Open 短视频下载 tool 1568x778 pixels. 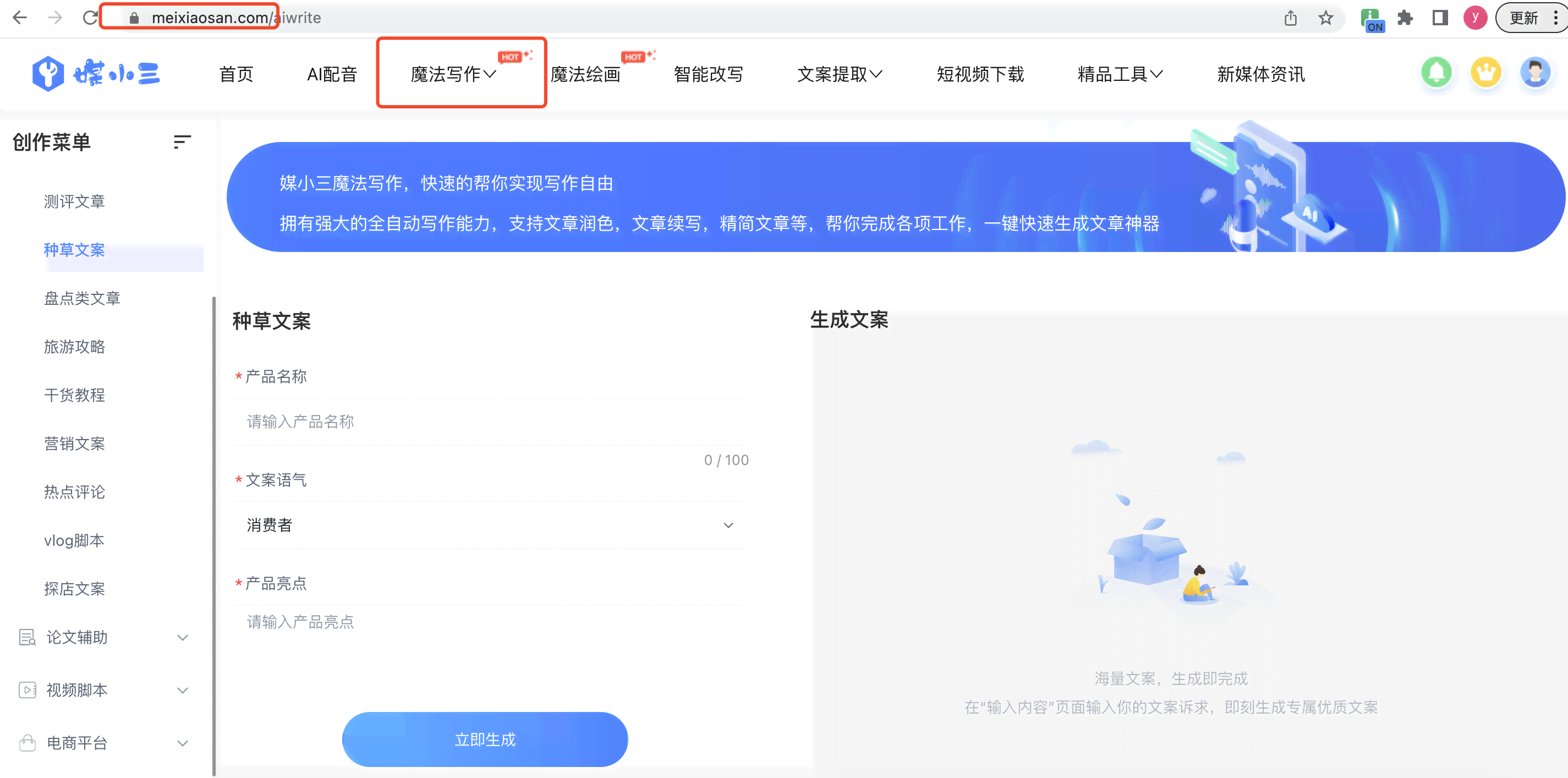[980, 74]
